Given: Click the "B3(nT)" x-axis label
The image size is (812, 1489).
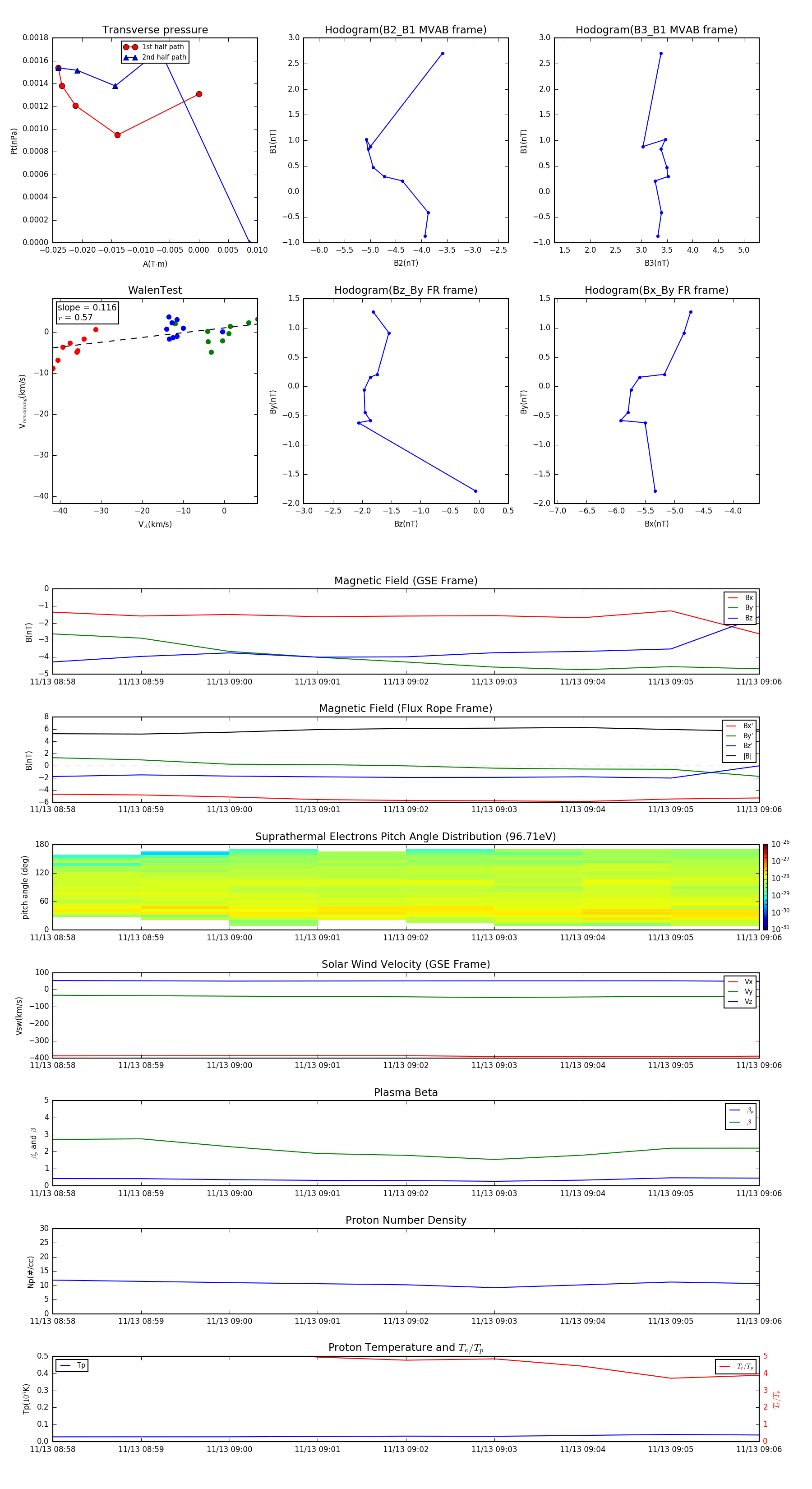Looking at the screenshot, I should (x=656, y=263).
